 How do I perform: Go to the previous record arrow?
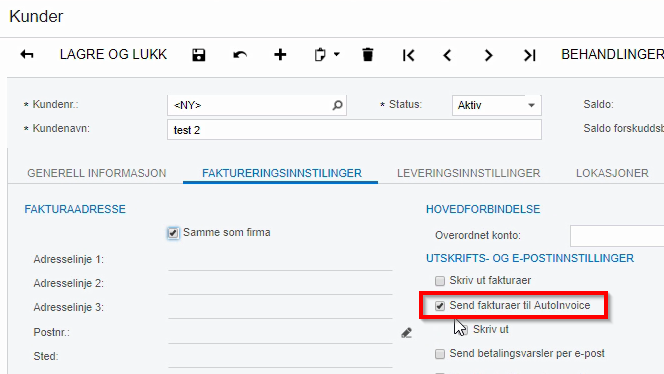[447, 55]
